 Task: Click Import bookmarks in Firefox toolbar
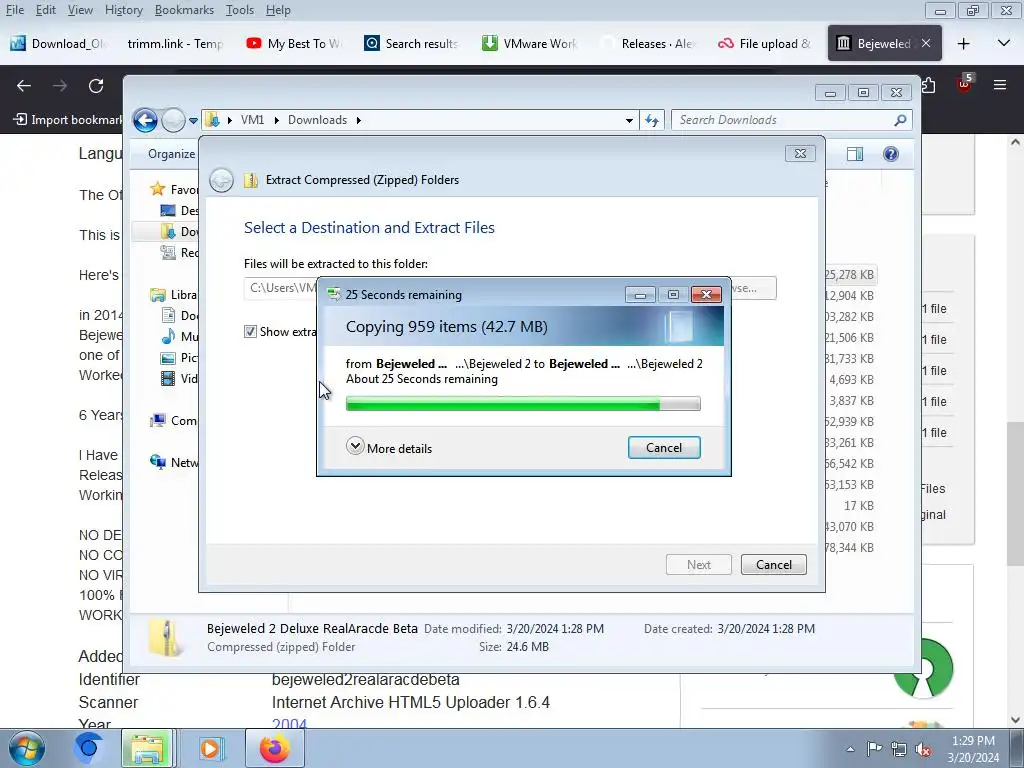68,120
